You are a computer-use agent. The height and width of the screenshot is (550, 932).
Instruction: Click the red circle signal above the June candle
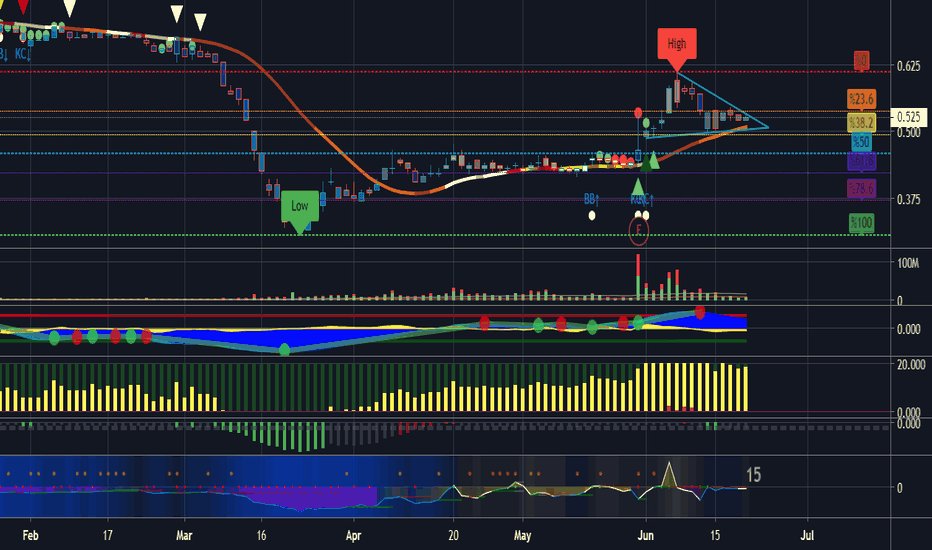pyautogui.click(x=638, y=112)
